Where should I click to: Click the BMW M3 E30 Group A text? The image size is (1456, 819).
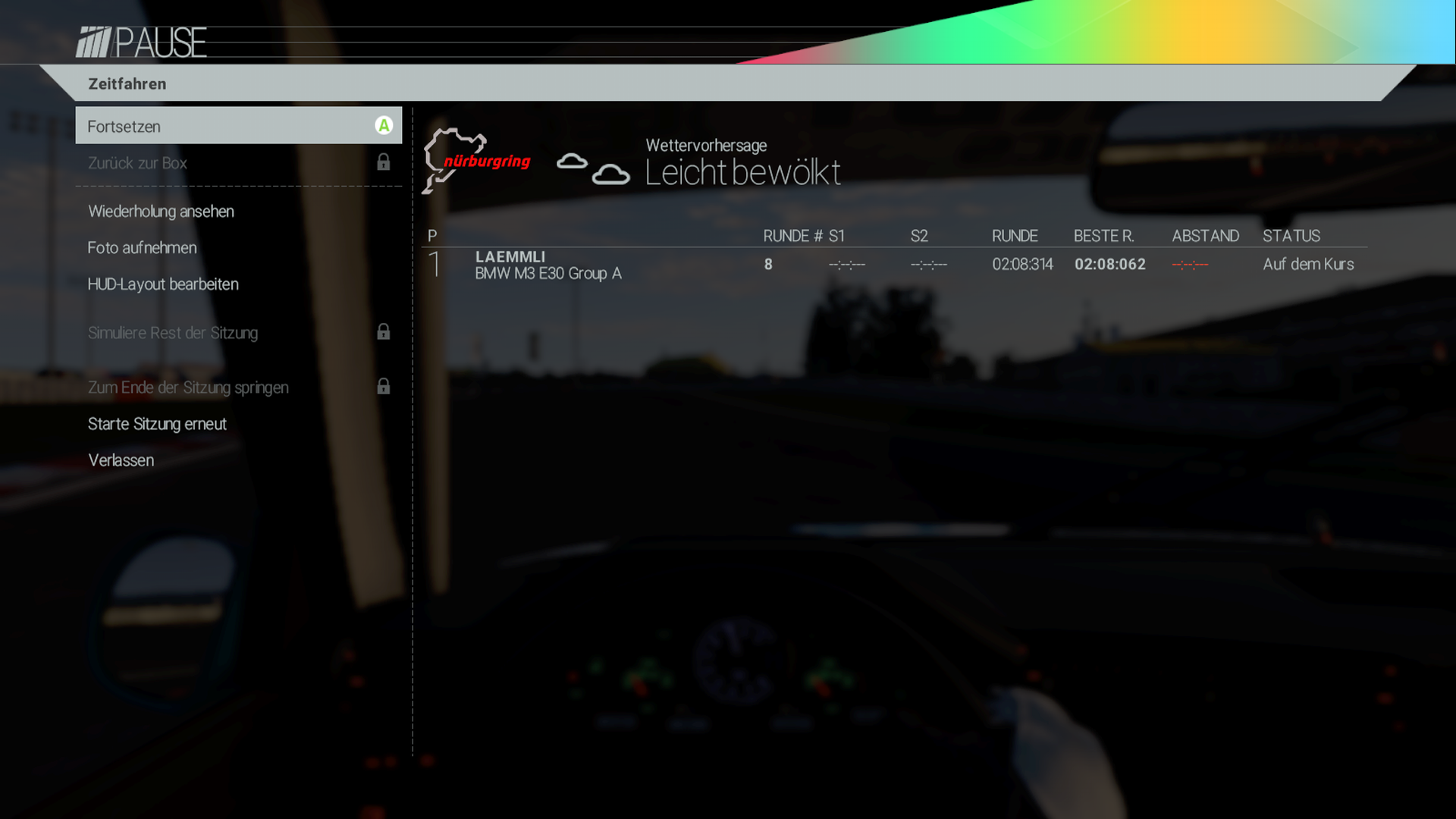tap(548, 274)
